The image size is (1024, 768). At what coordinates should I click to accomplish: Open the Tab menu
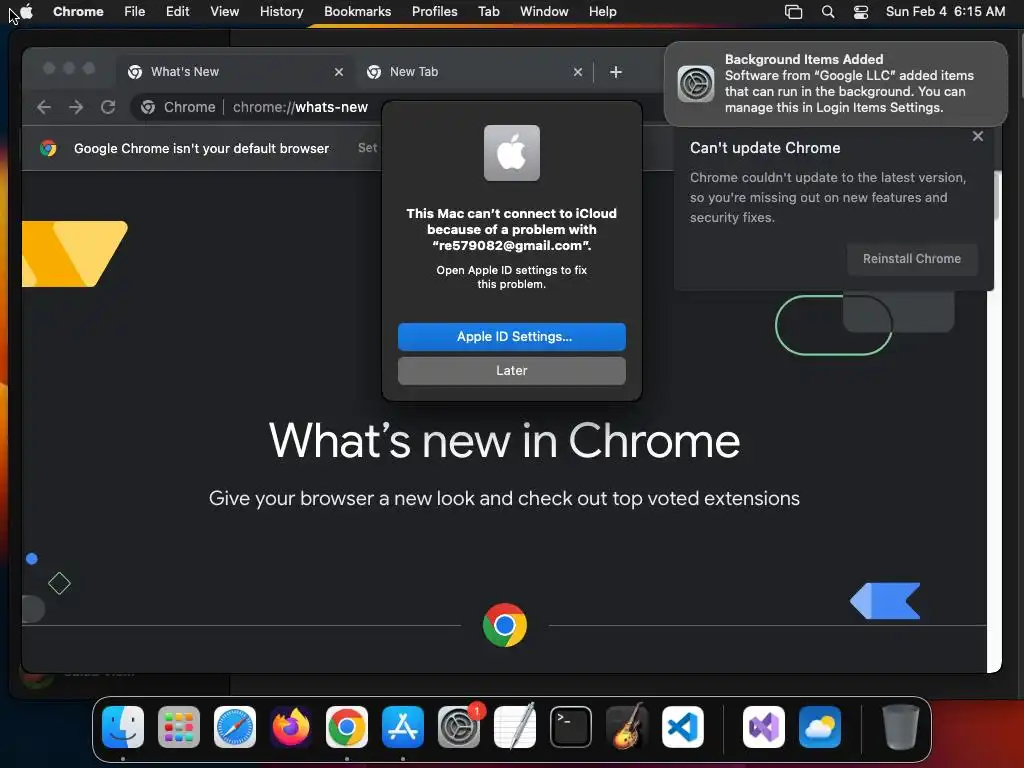tap(488, 11)
